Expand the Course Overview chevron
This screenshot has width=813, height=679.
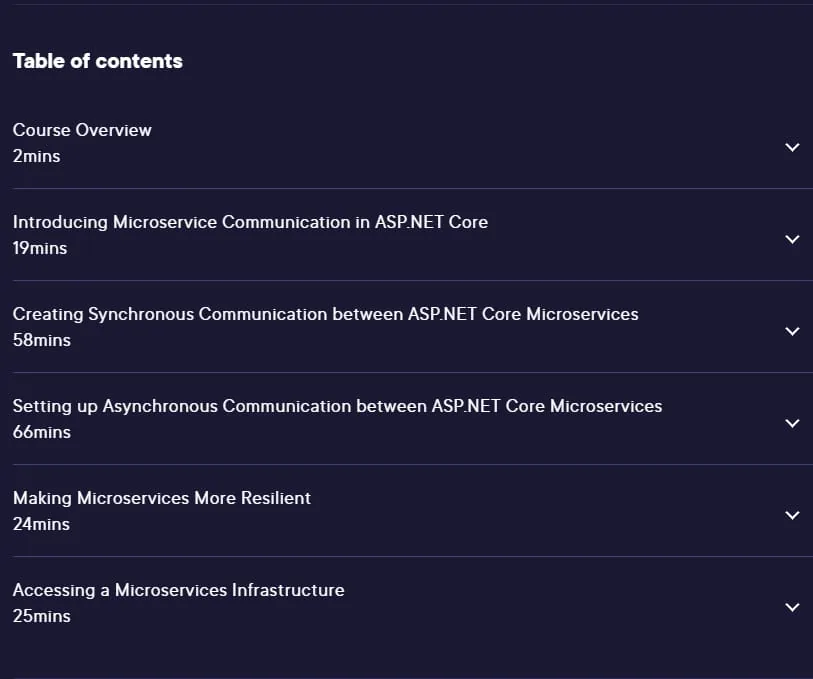[x=792, y=147]
